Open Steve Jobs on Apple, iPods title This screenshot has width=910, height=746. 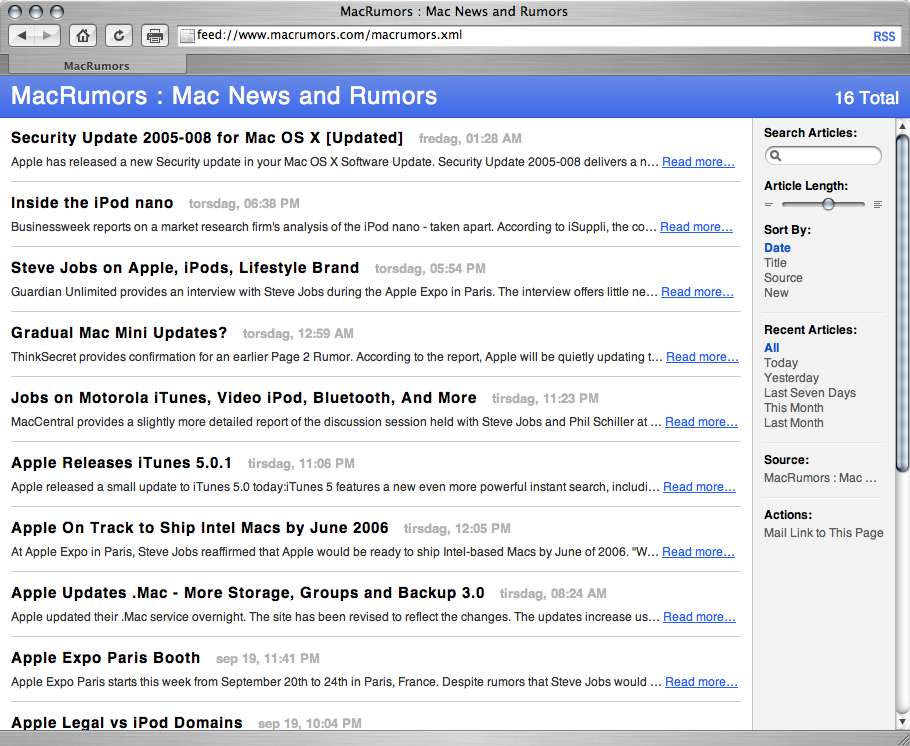point(185,268)
